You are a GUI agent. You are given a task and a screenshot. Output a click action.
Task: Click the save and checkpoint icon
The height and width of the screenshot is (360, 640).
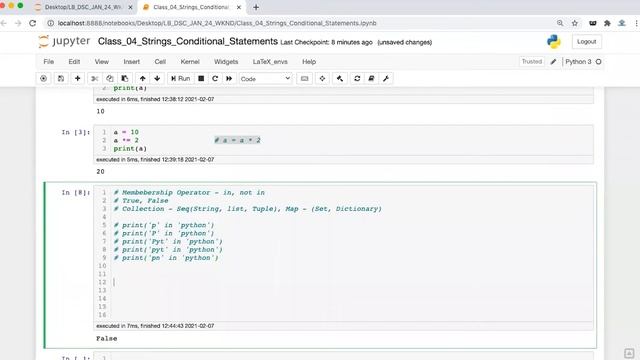click(61, 78)
